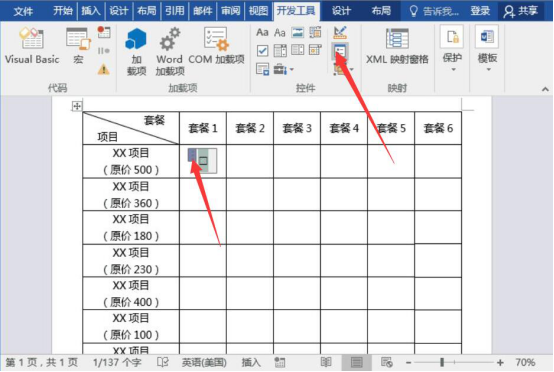Insert a rich text Aa content control
This screenshot has height=372, width=554.
point(262,33)
